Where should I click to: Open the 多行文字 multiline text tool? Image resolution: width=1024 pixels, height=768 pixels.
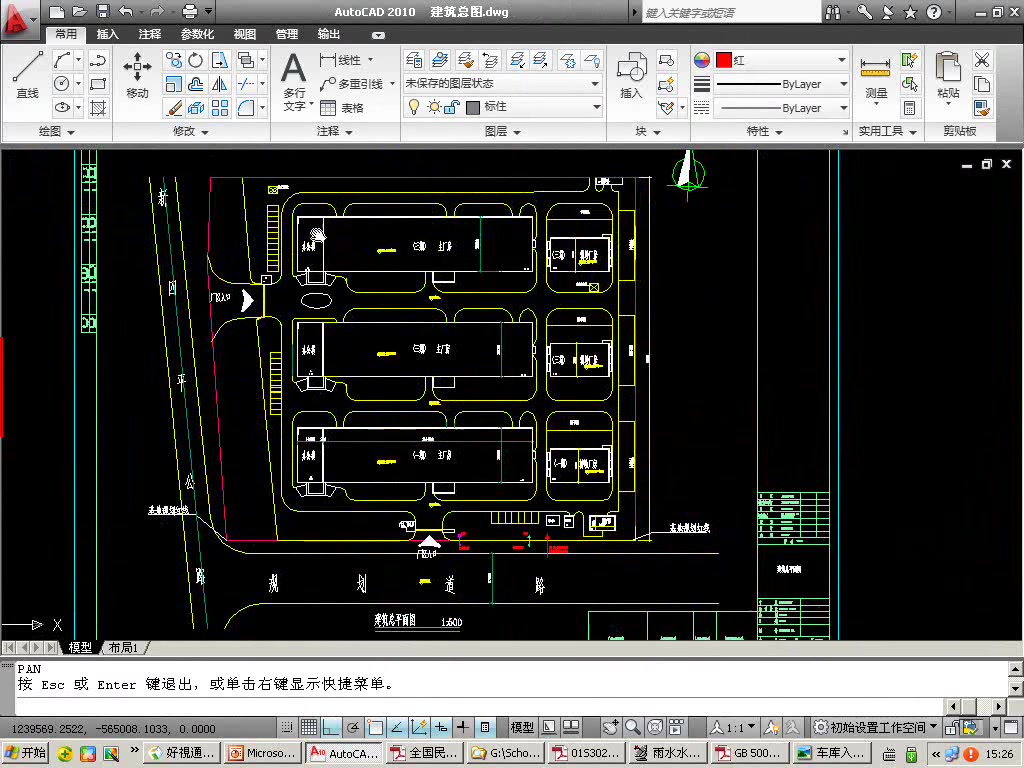point(295,82)
